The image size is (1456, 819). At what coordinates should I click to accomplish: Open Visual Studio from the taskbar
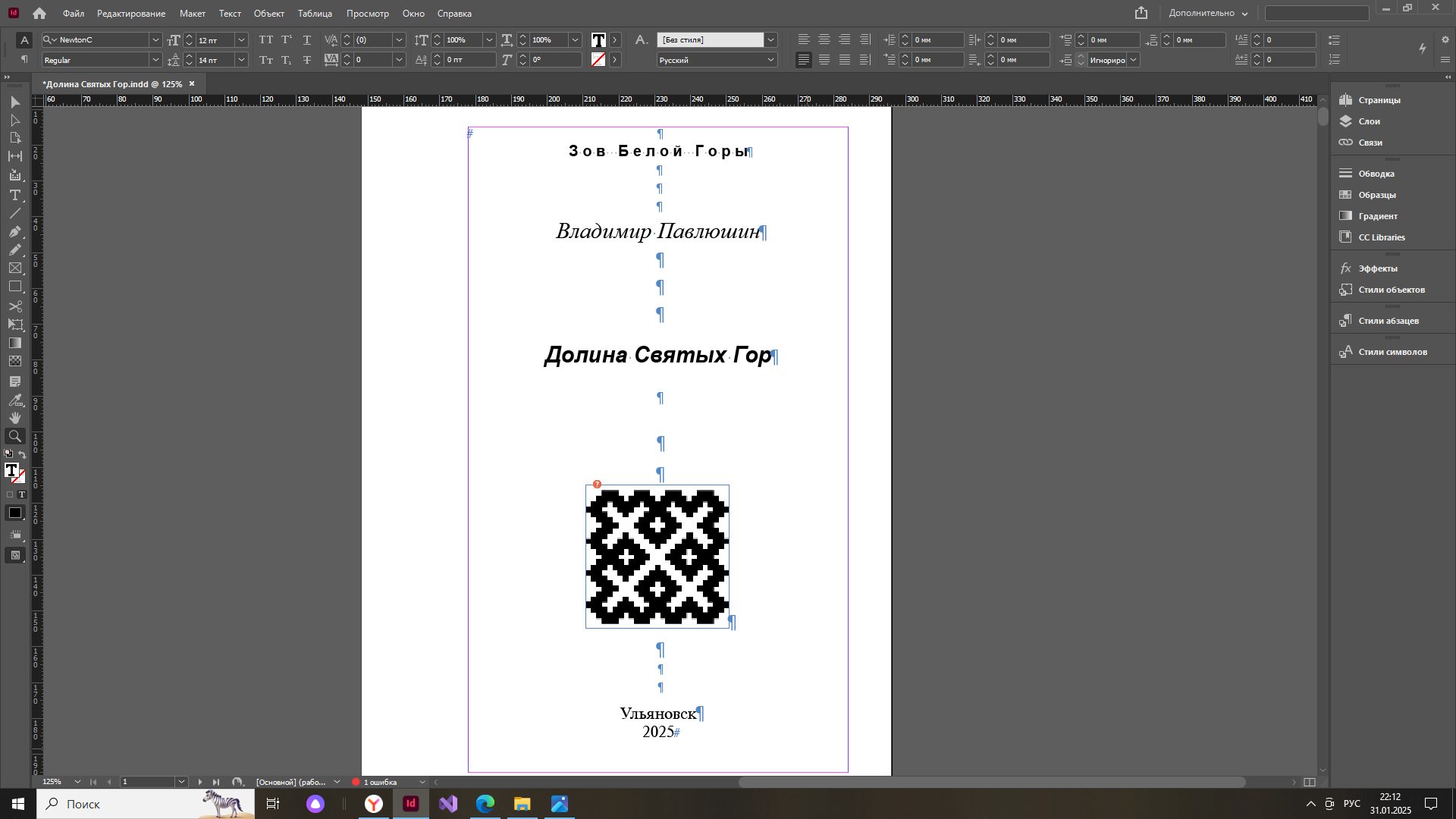pyautogui.click(x=448, y=804)
